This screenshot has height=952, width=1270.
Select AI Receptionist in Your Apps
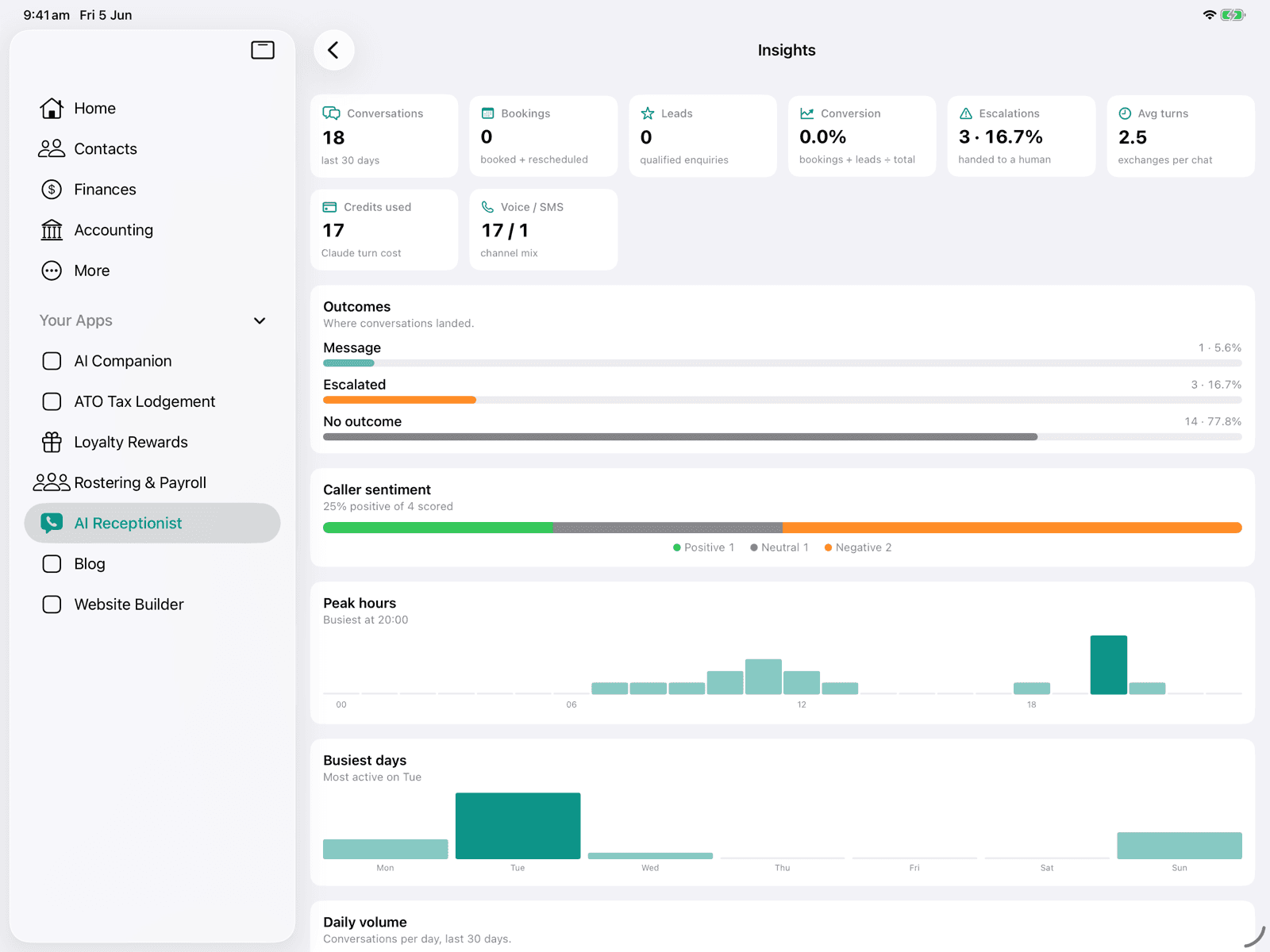point(152,523)
